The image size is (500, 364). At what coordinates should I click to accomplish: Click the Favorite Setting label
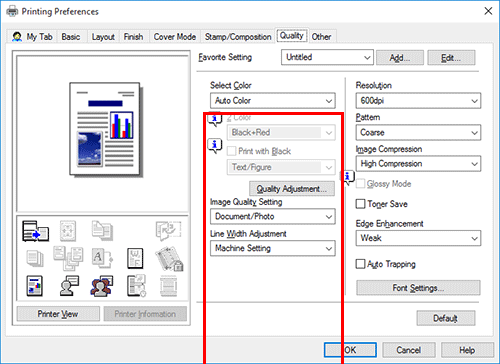(225, 57)
